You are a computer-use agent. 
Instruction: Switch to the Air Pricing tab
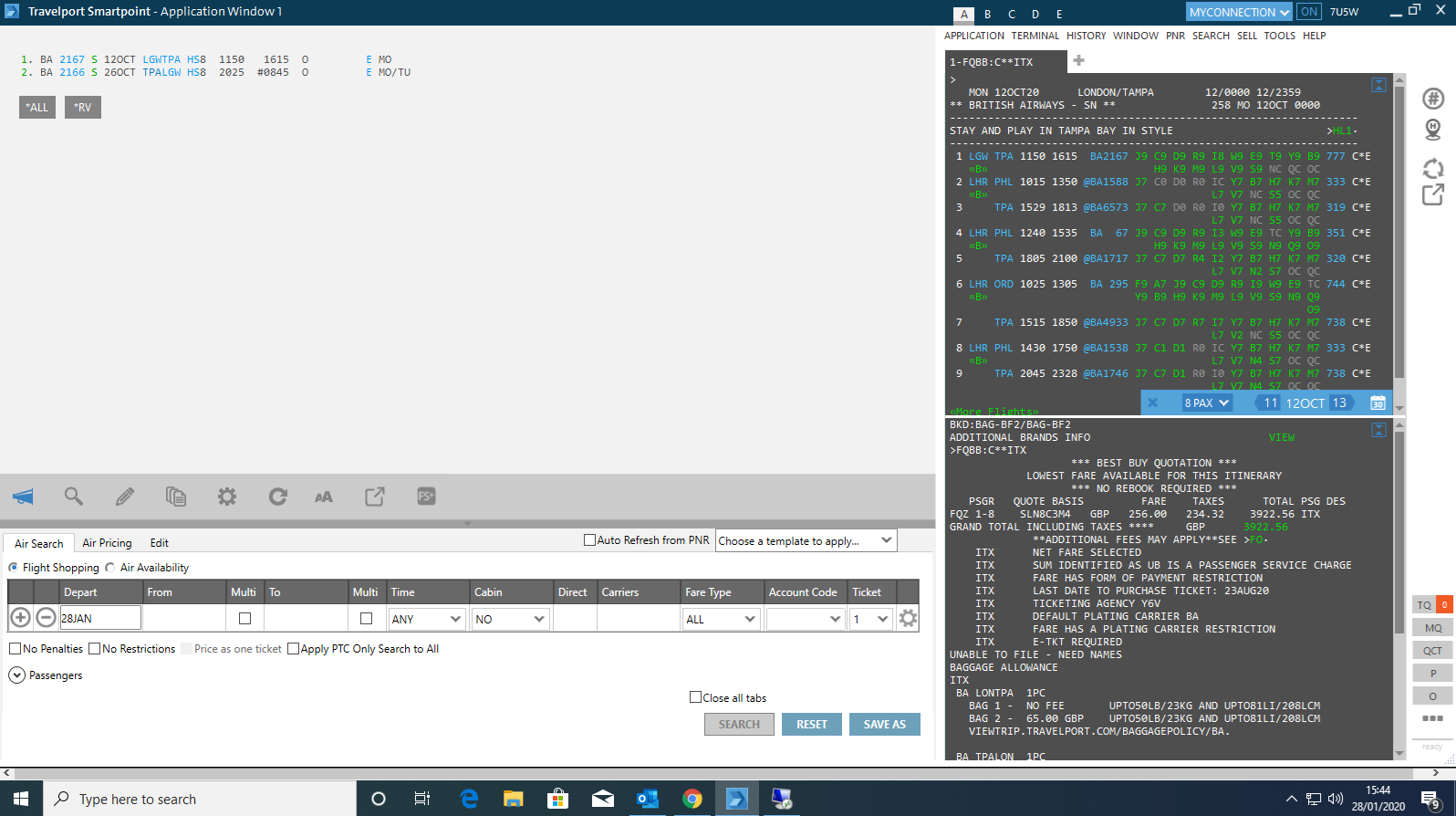tap(107, 543)
